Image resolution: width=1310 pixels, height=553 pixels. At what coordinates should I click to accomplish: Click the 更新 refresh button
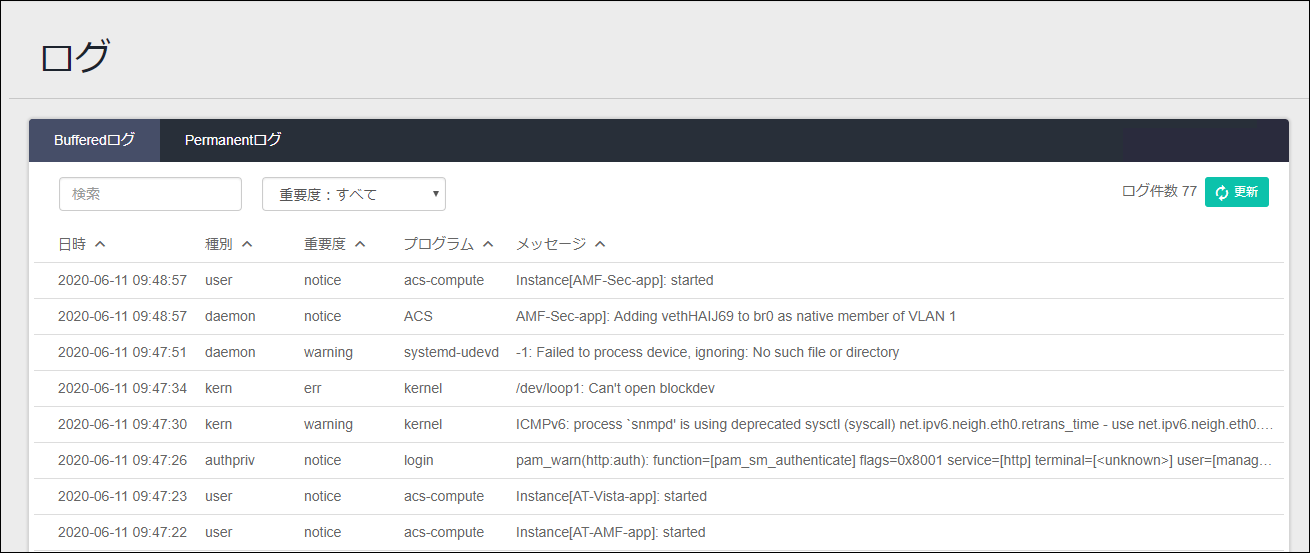(x=1237, y=192)
